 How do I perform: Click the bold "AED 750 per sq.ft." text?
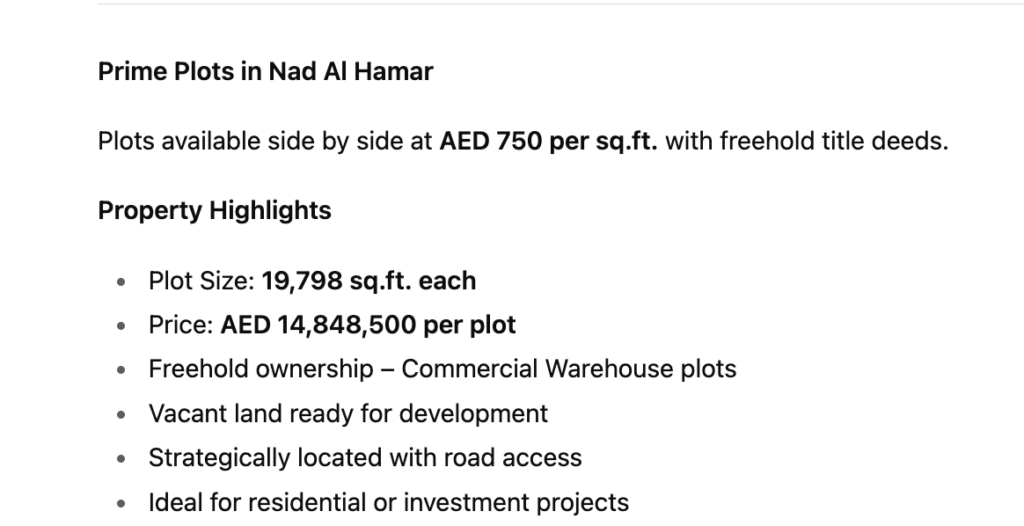[x=549, y=141]
